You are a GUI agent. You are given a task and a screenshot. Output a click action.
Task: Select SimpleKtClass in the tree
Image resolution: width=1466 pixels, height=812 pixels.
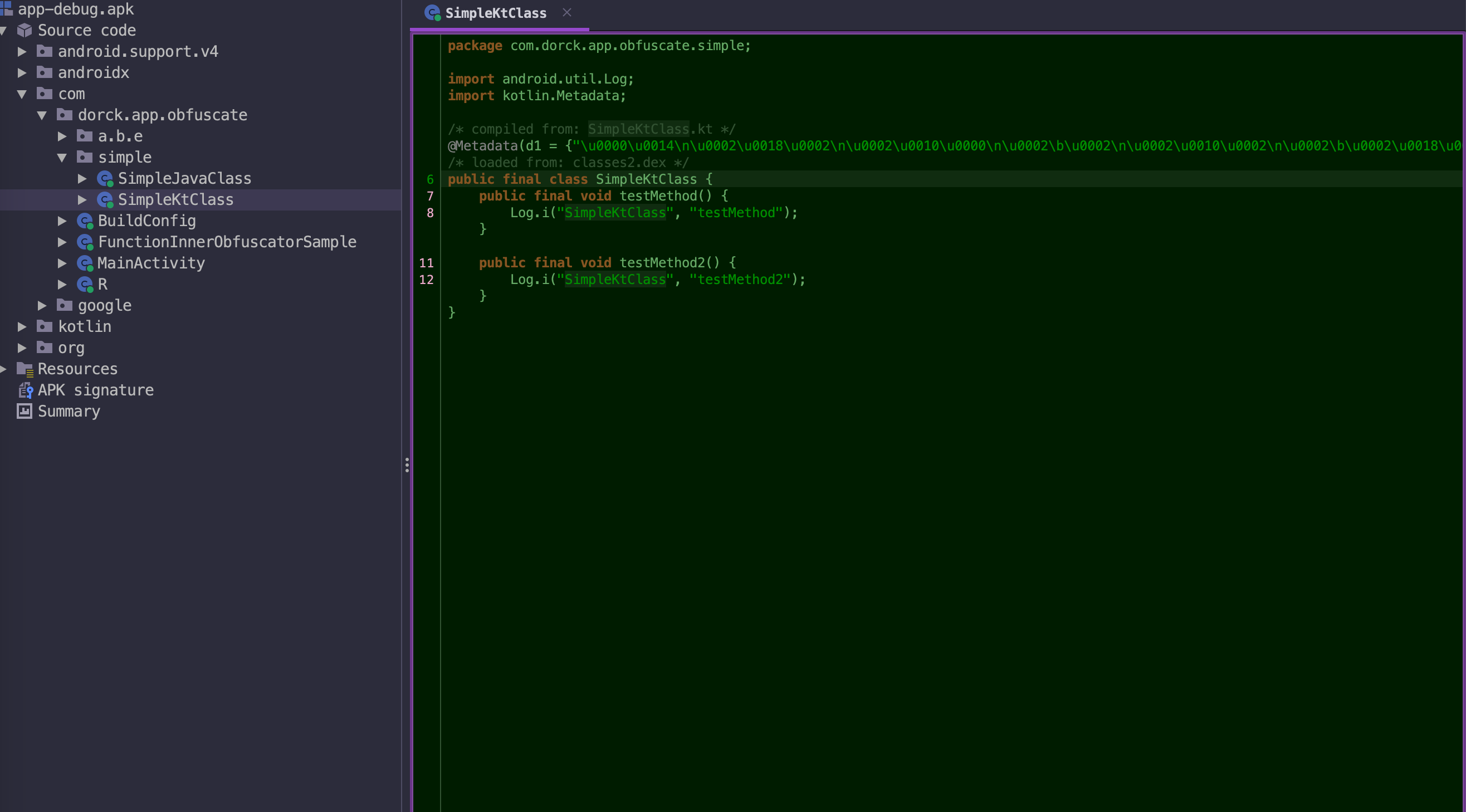pos(175,200)
